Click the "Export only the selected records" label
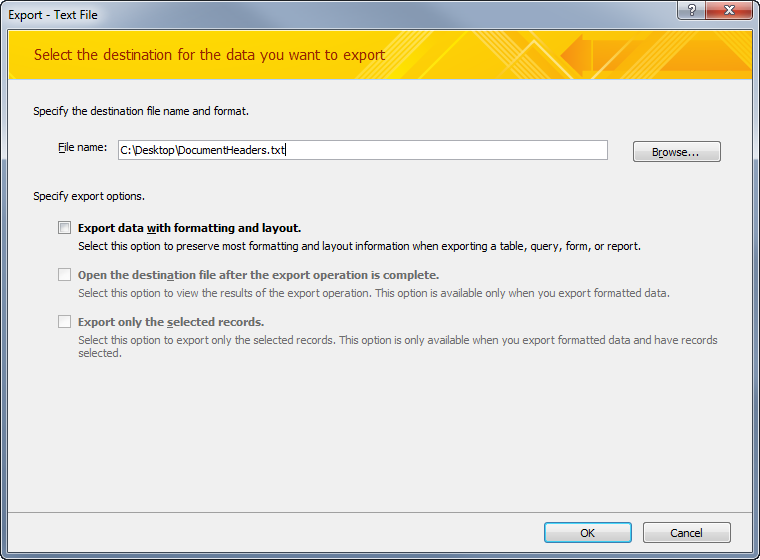The image size is (760, 560). point(171,322)
